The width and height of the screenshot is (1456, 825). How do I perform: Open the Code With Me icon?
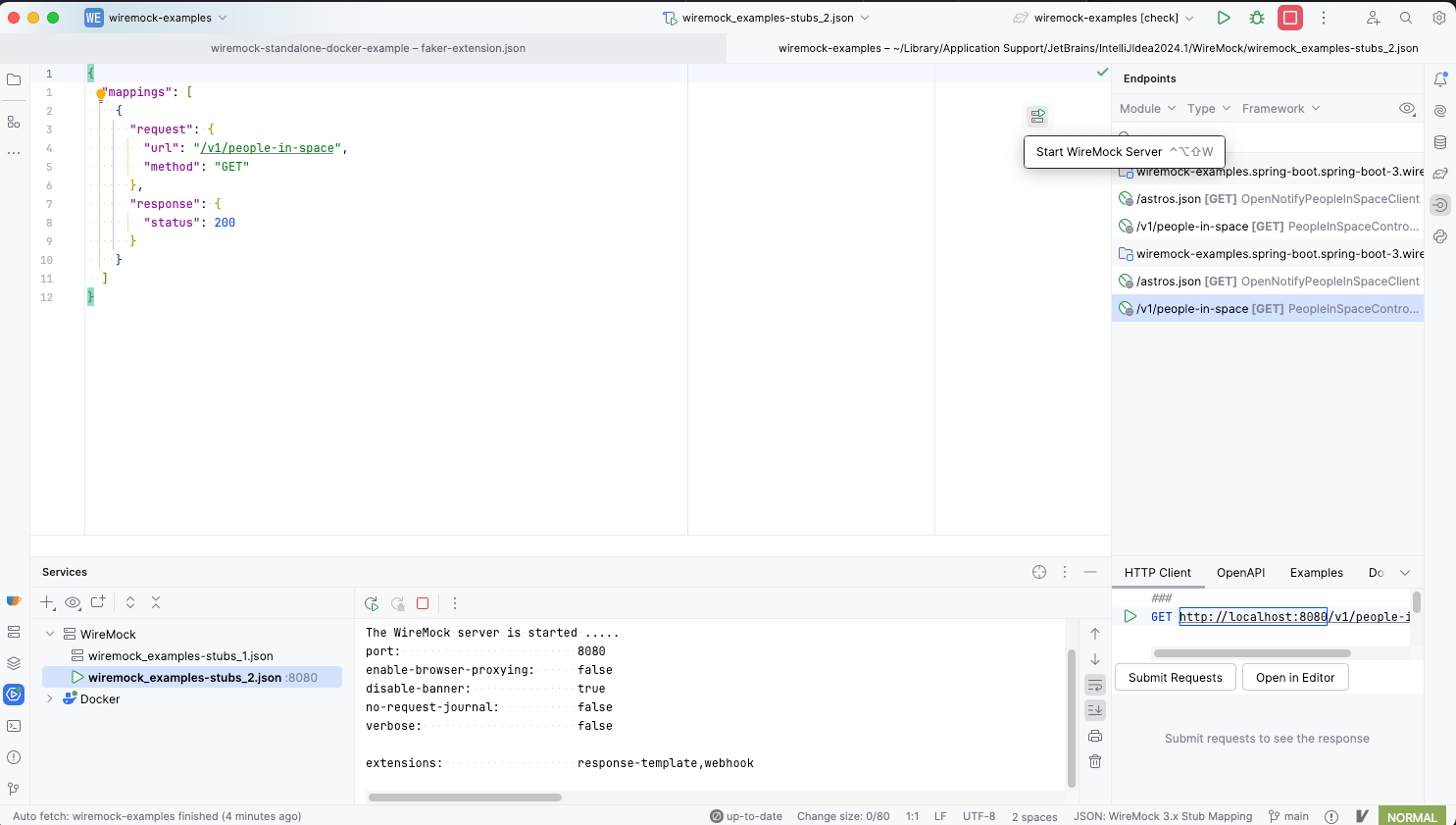point(1373,18)
